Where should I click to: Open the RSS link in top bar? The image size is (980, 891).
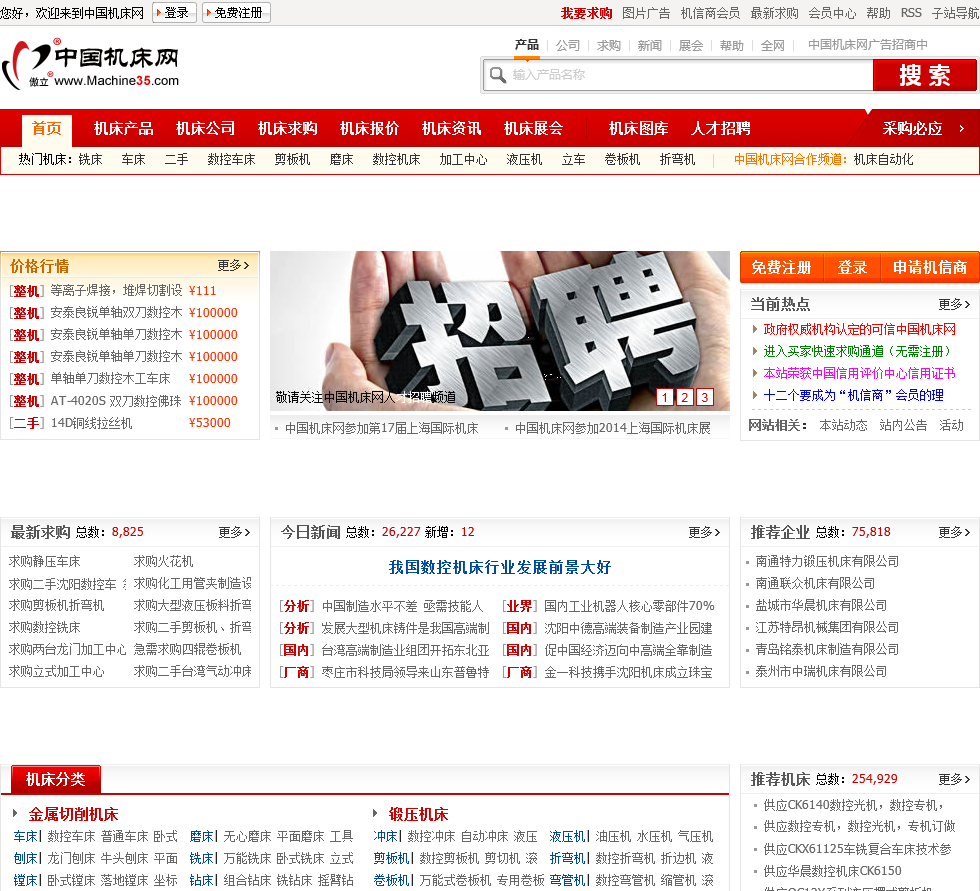tap(911, 13)
